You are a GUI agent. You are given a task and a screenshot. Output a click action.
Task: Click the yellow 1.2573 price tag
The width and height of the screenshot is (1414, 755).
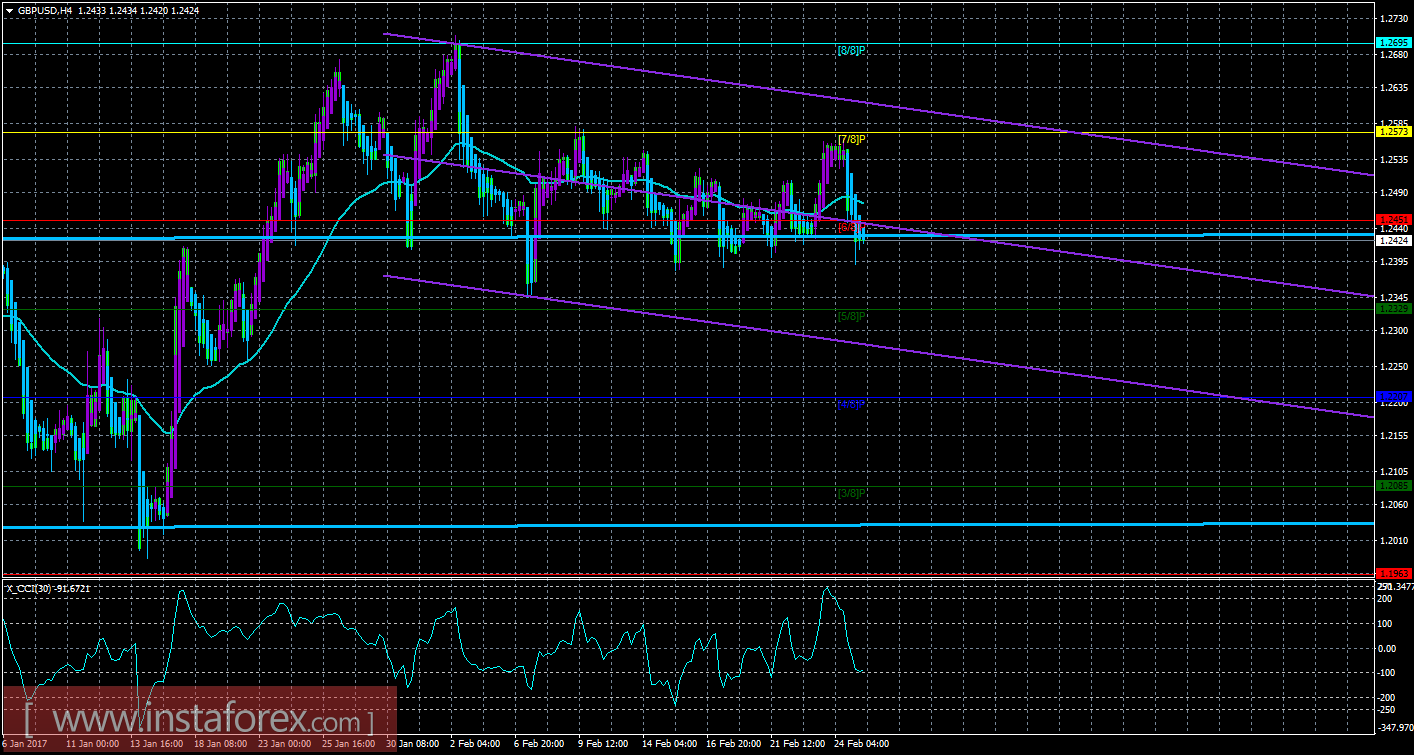pyautogui.click(x=1393, y=130)
